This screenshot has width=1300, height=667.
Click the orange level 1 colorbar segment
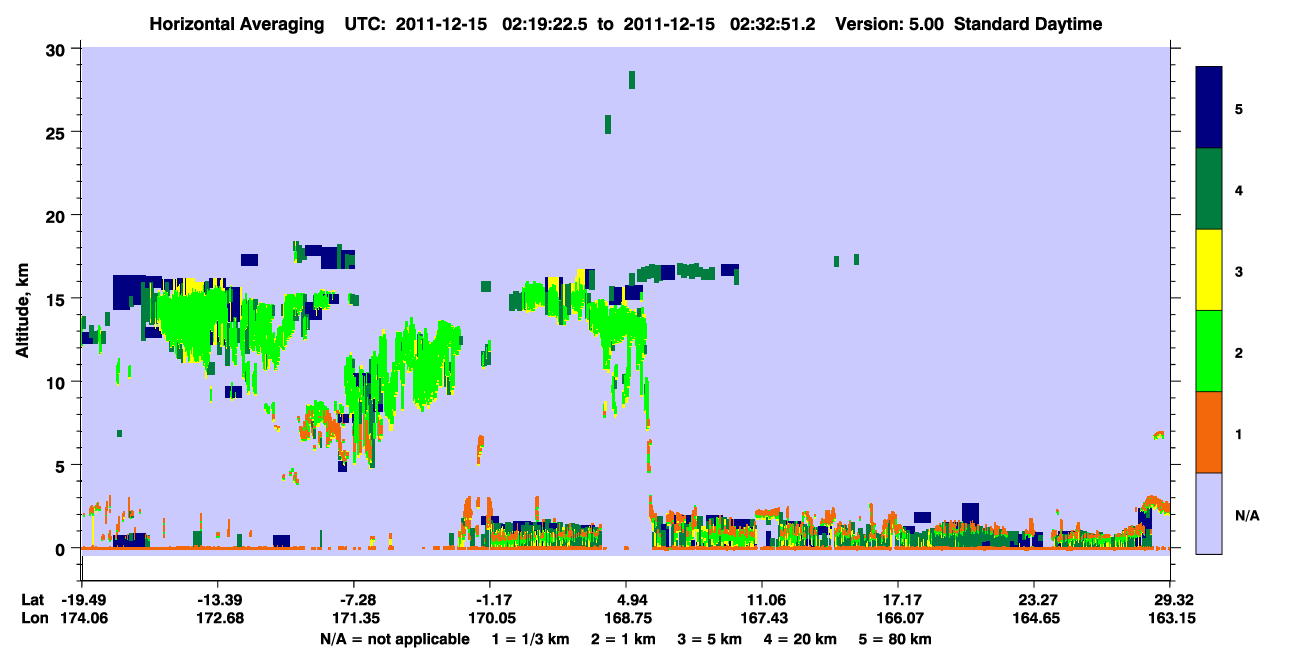1209,432
